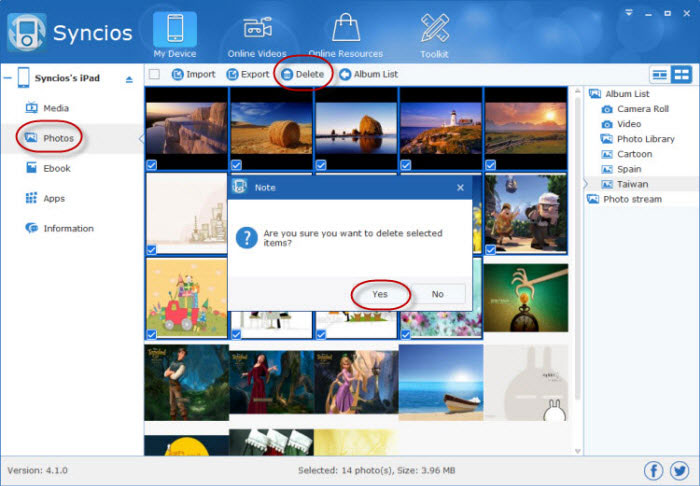Select the beach boat photo thumbnail
700x486 pixels.
point(441,382)
